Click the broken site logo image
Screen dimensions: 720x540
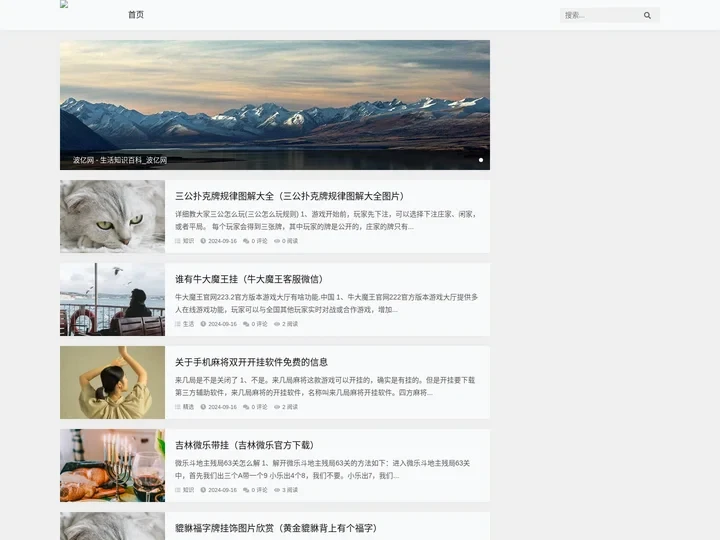64,5
